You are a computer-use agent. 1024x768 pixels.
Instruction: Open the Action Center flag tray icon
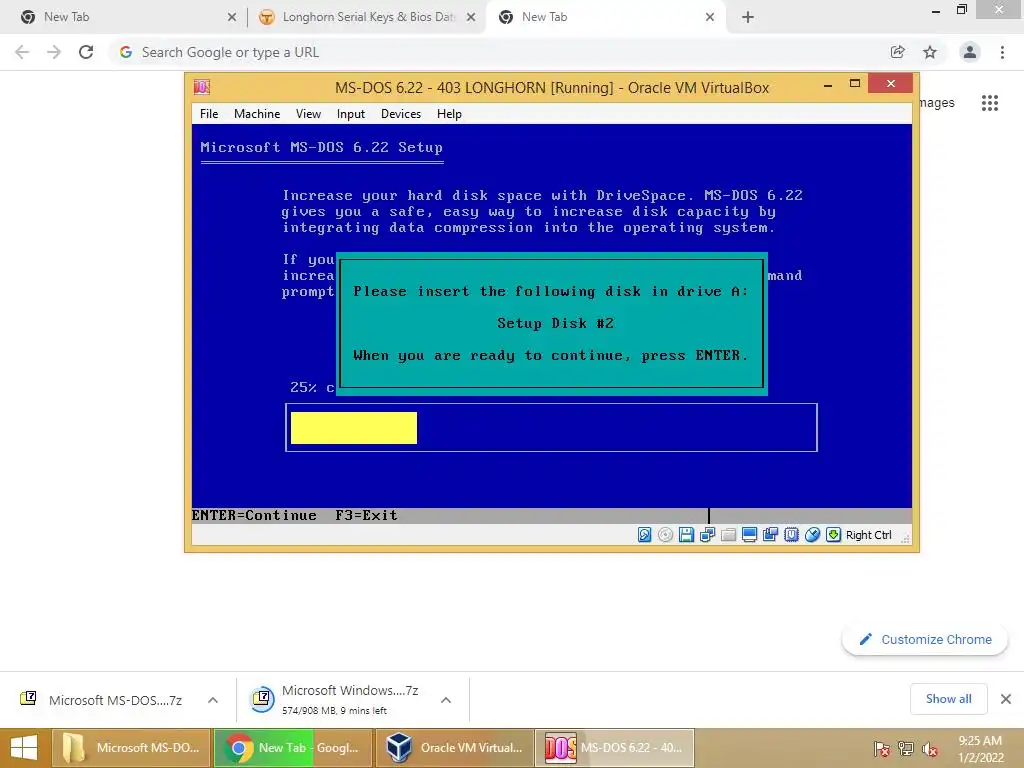click(882, 748)
